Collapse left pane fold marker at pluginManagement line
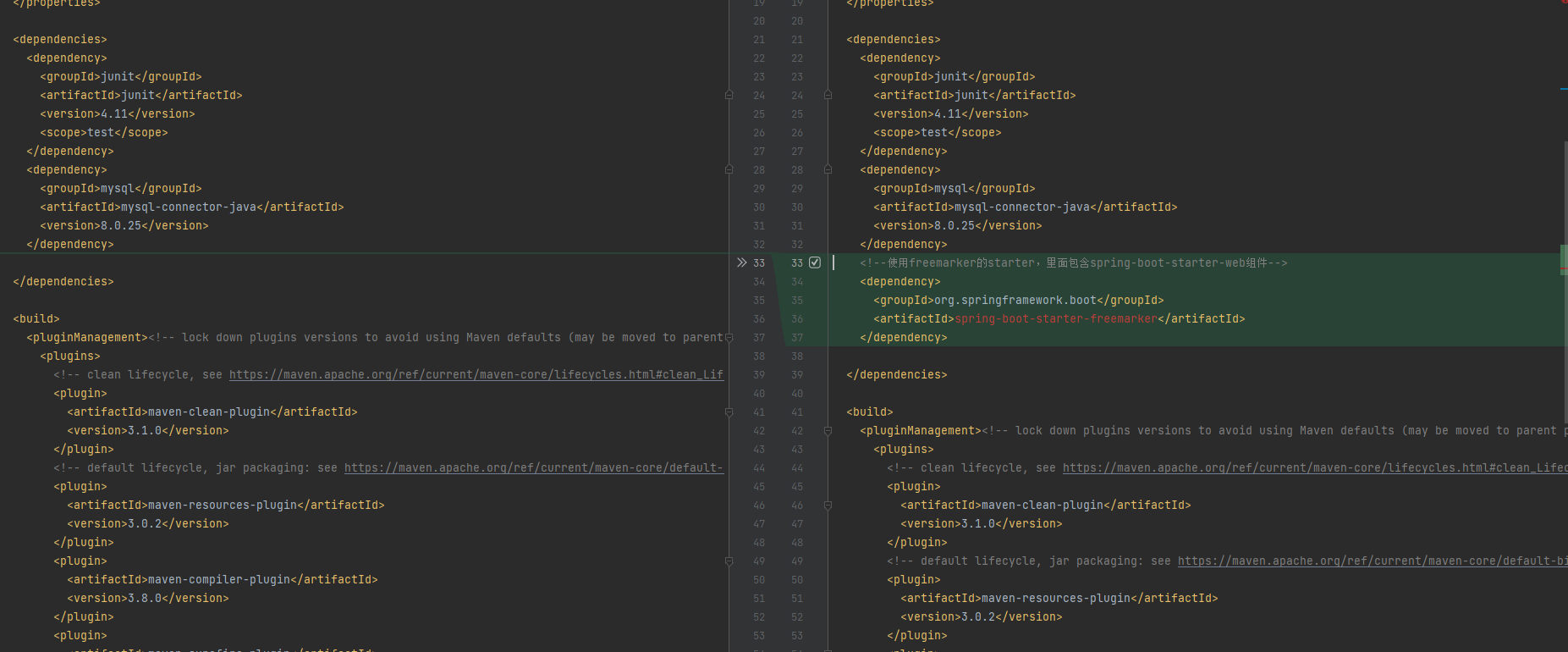The width and height of the screenshot is (1568, 652). [x=729, y=337]
